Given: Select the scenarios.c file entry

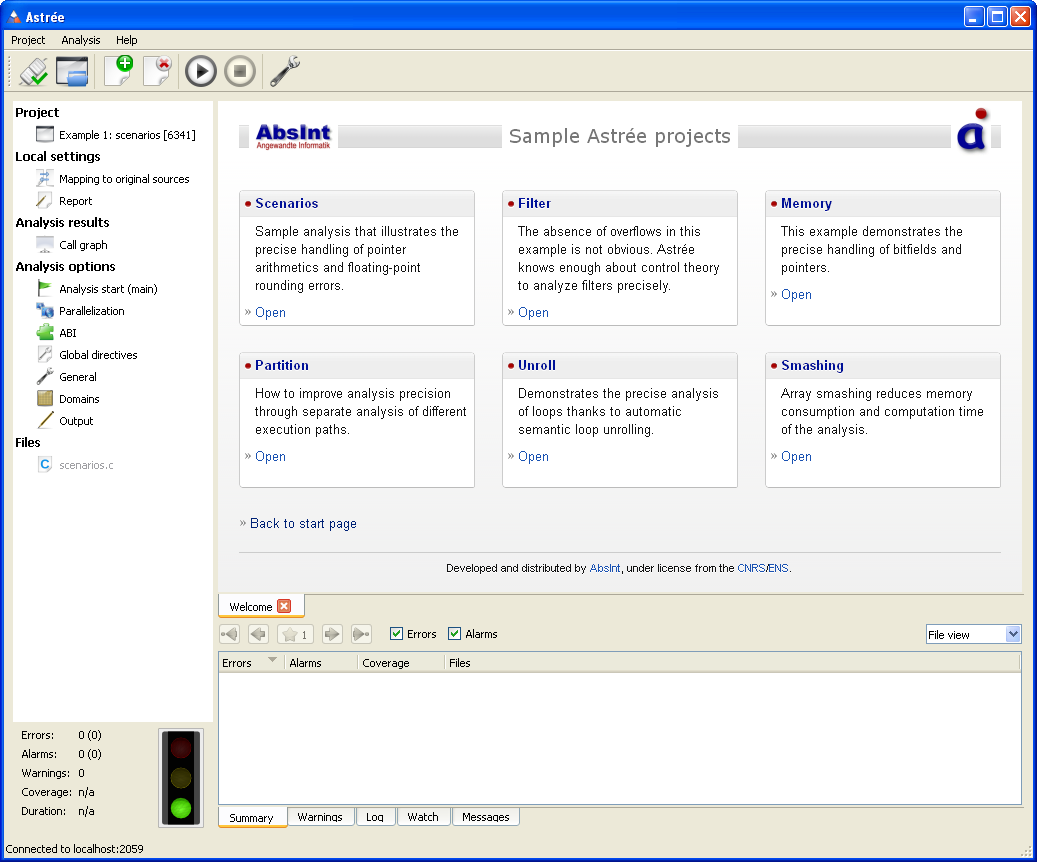Looking at the screenshot, I should pos(86,465).
